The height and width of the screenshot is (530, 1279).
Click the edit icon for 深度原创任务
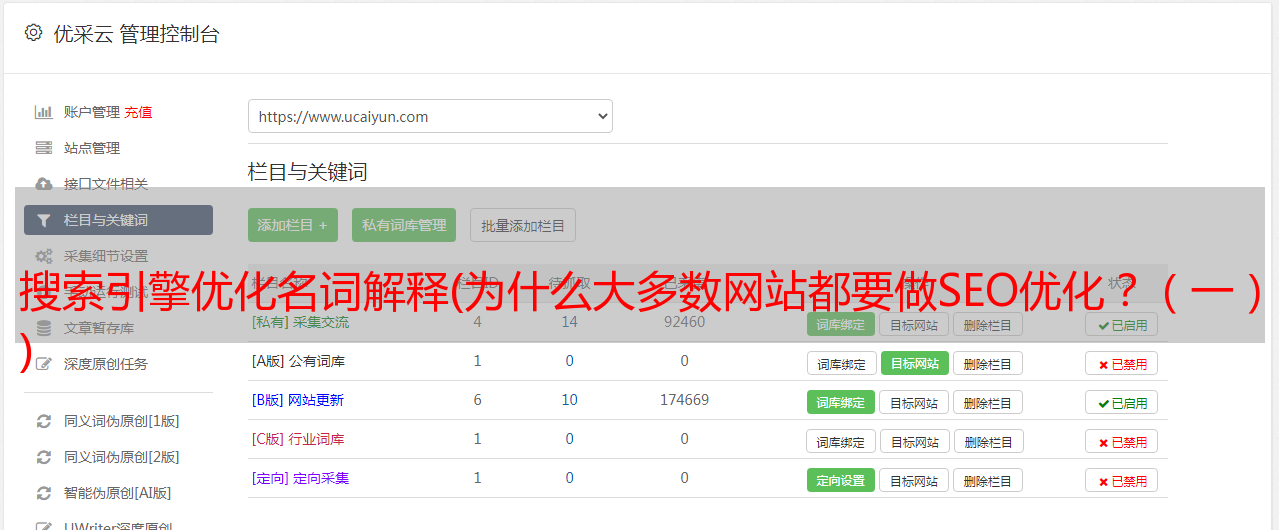coord(43,364)
